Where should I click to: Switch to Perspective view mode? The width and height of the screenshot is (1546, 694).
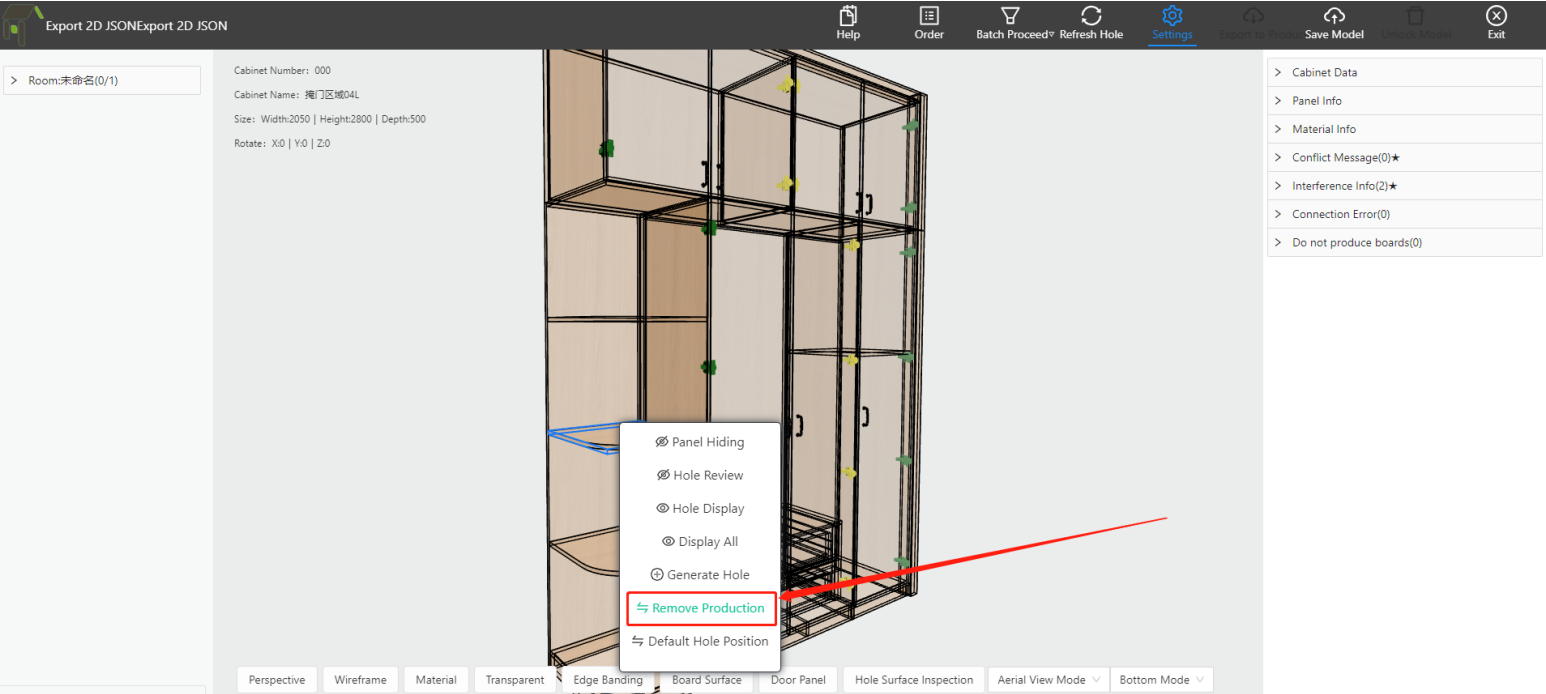277,680
